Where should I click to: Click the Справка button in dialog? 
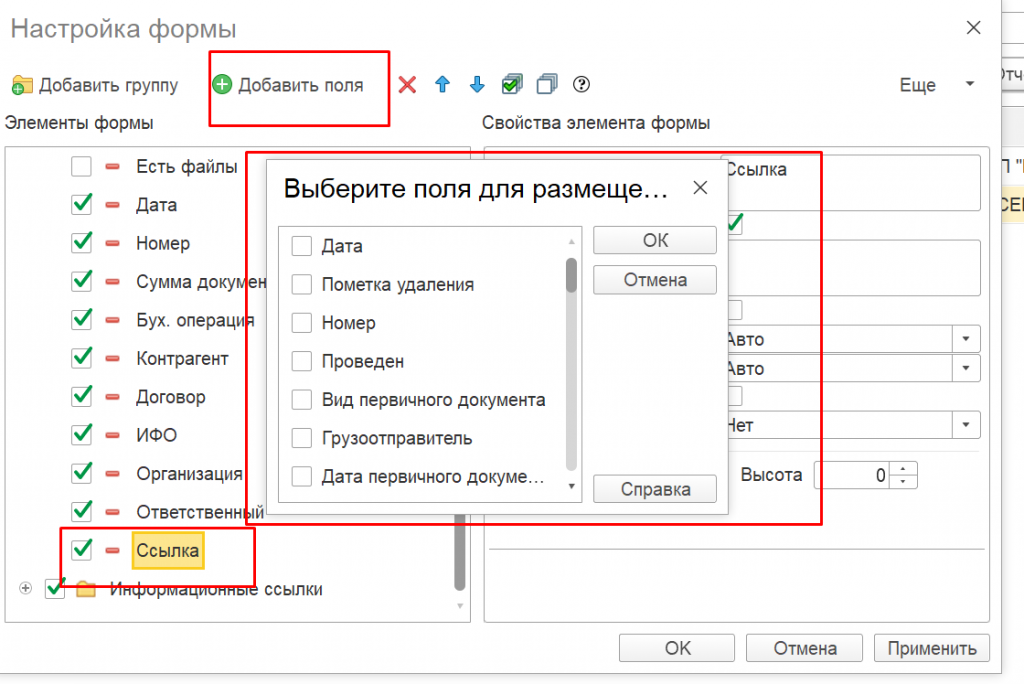[x=655, y=490]
